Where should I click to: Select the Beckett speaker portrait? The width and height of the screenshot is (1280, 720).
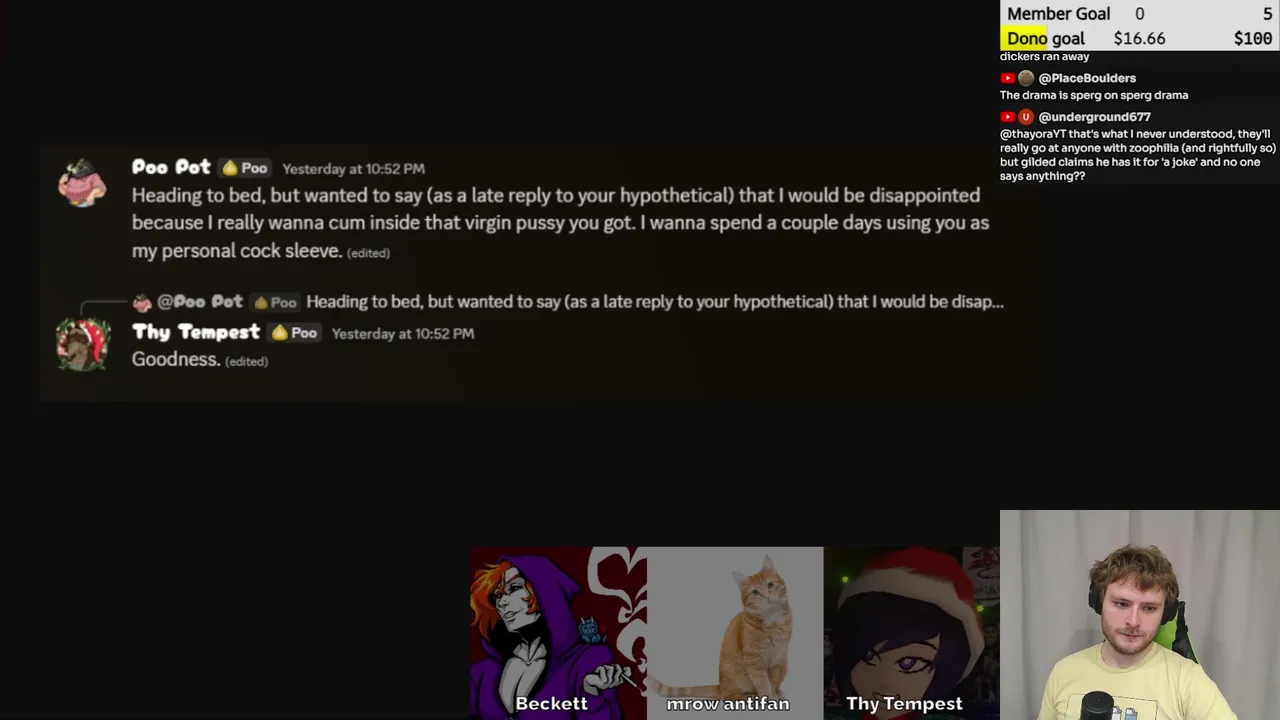[x=559, y=633]
